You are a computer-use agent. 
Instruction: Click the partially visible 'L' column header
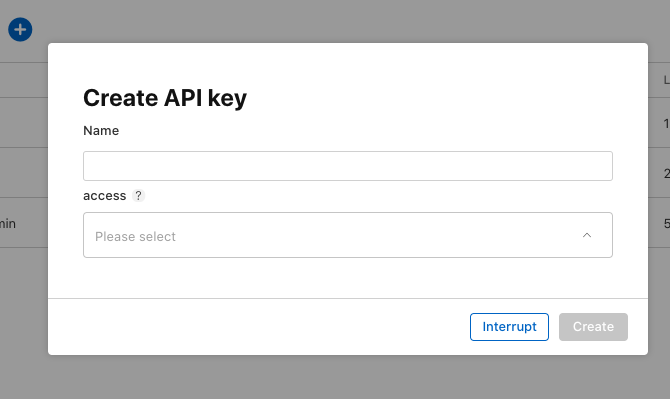pos(667,80)
